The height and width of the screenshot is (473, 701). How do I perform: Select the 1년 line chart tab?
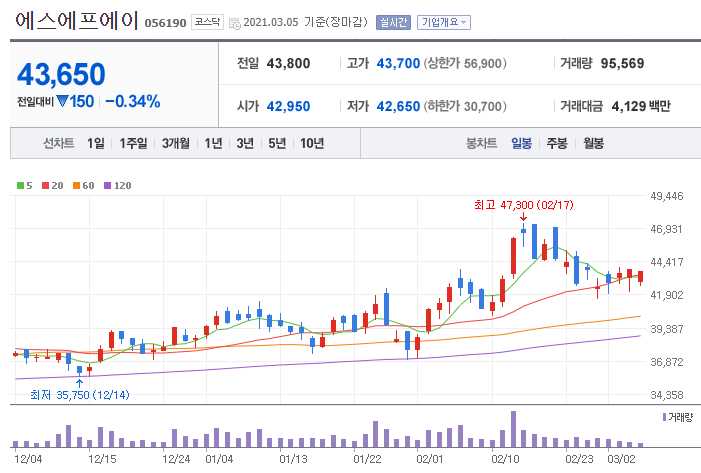(x=213, y=144)
